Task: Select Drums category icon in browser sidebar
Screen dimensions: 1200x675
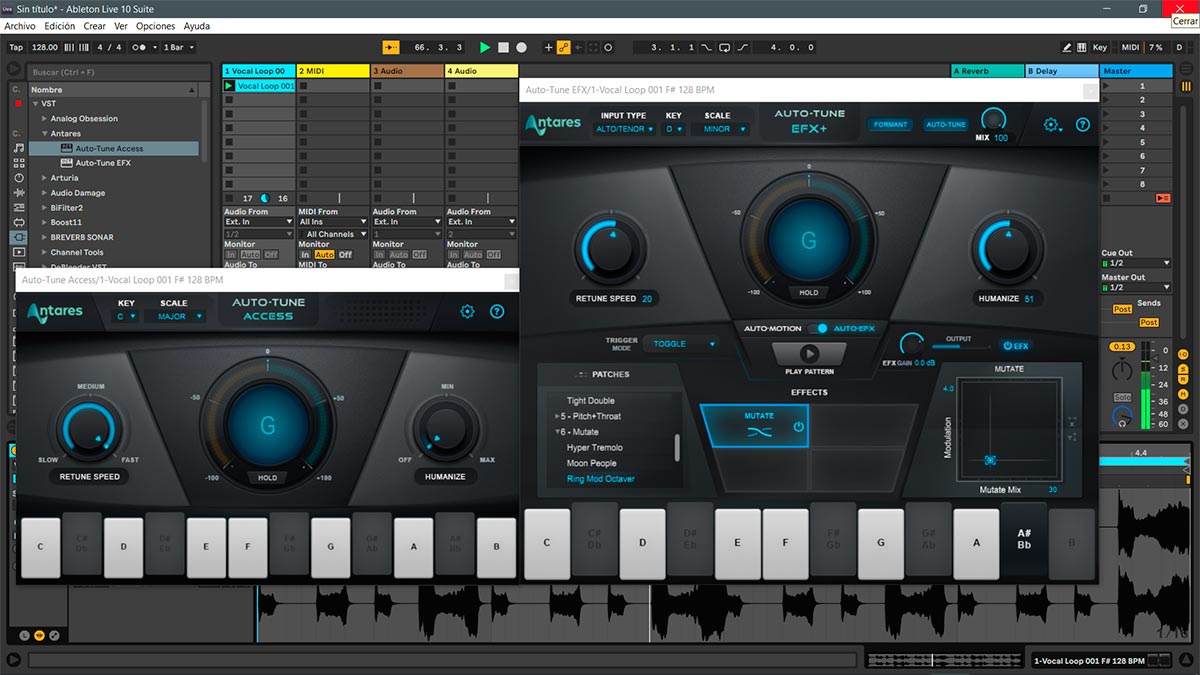Action: 18,163
